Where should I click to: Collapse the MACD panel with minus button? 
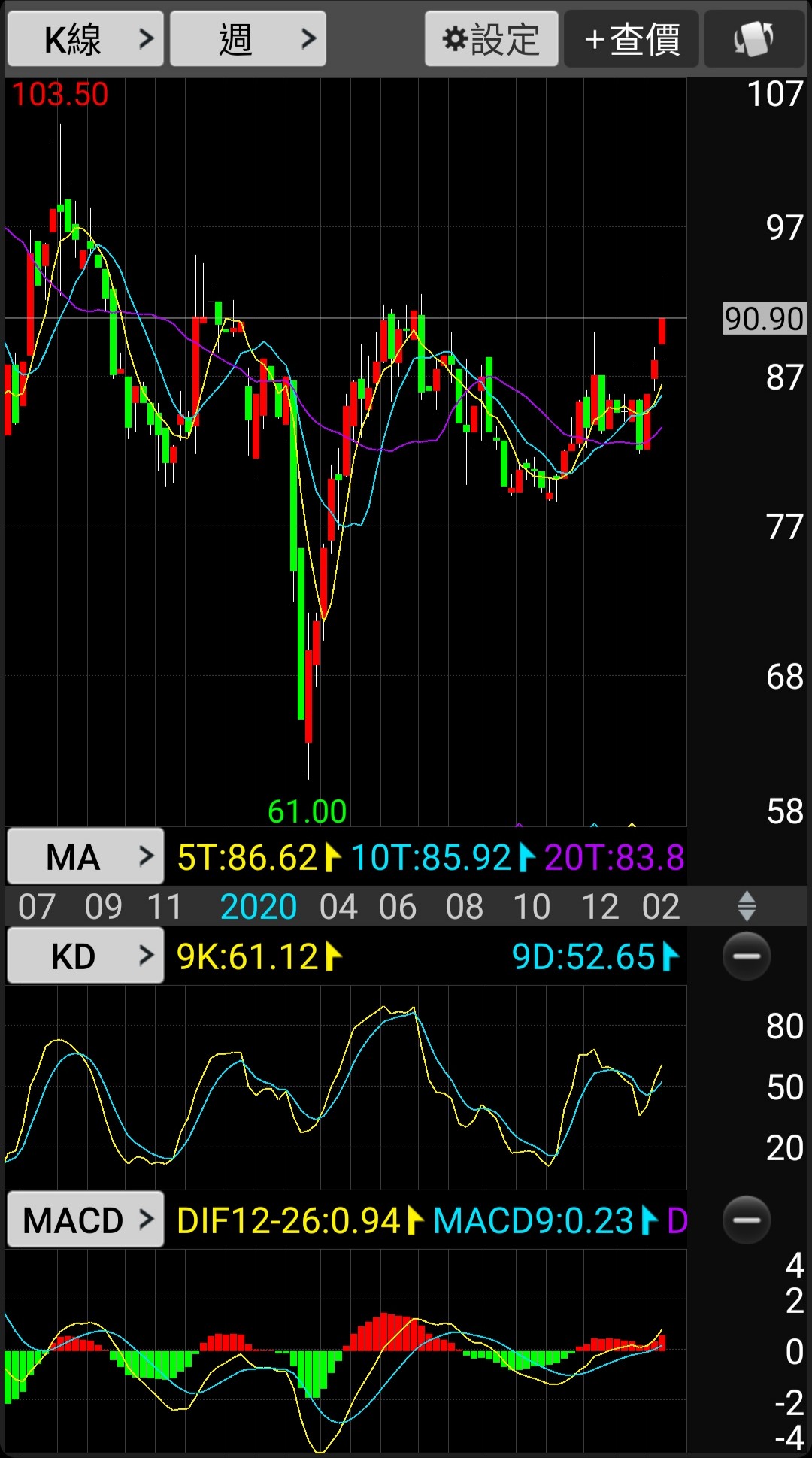[x=746, y=1220]
